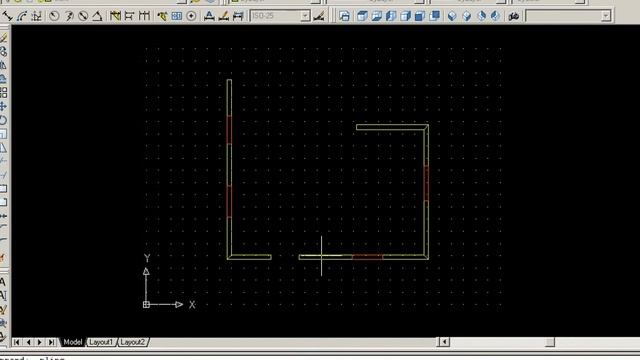The image size is (640, 360).
Task: Select red window segment on bottom wall
Action: coord(368,257)
